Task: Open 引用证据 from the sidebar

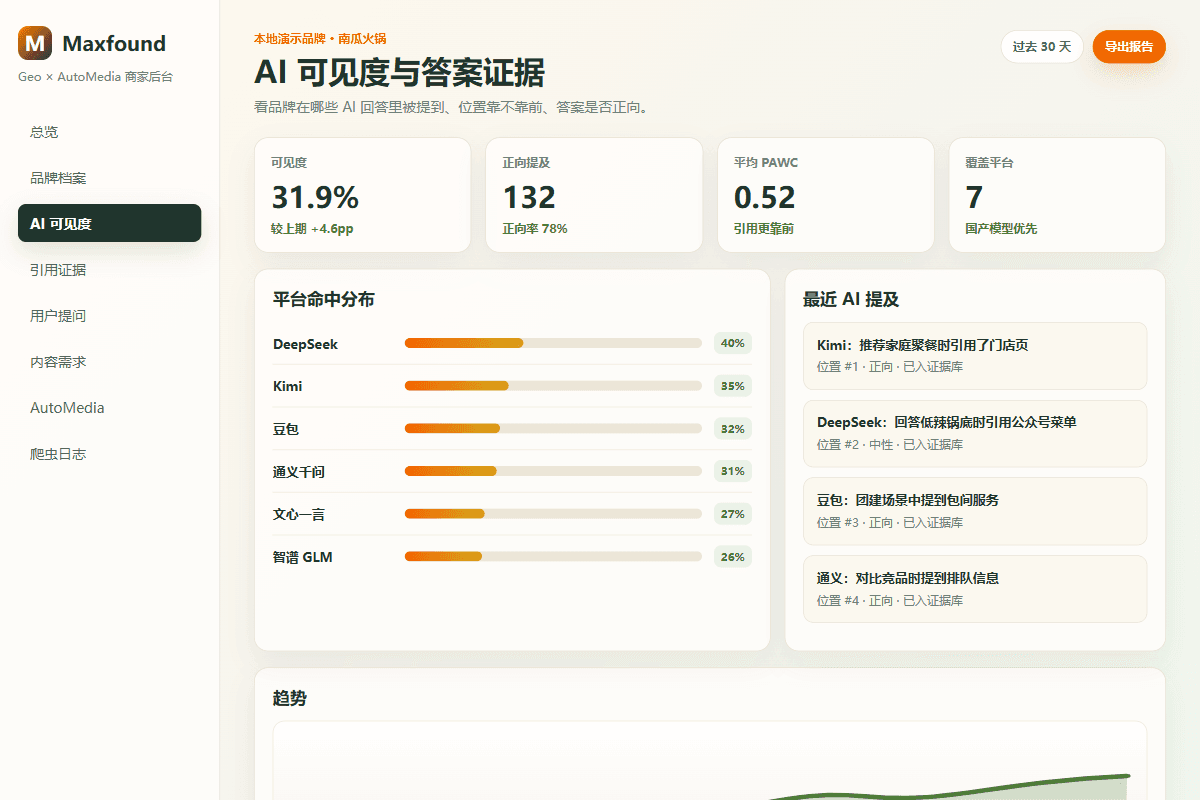Action: click(x=110, y=270)
